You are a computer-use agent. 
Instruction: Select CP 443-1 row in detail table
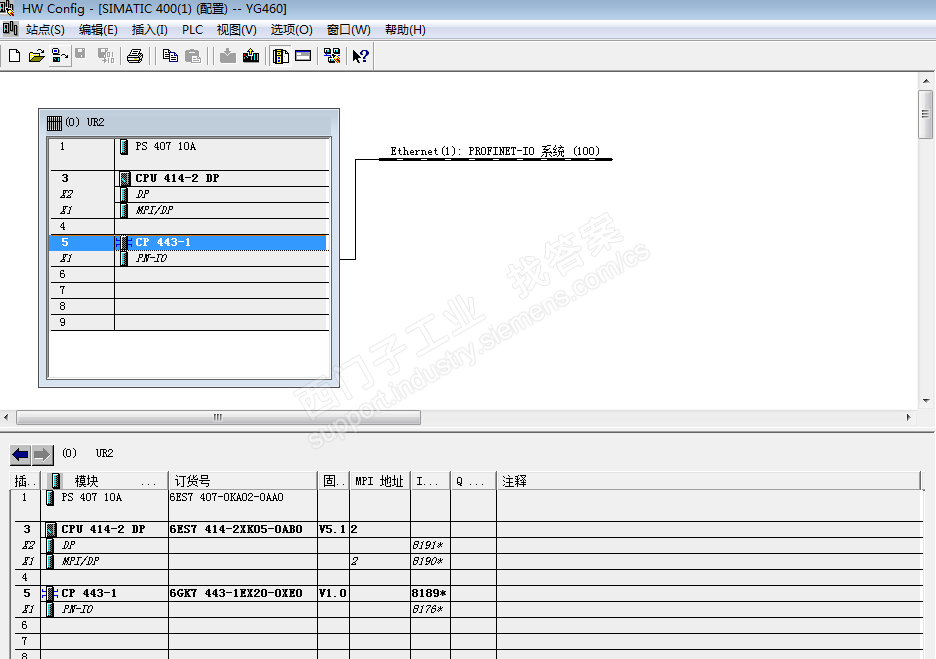469,593
